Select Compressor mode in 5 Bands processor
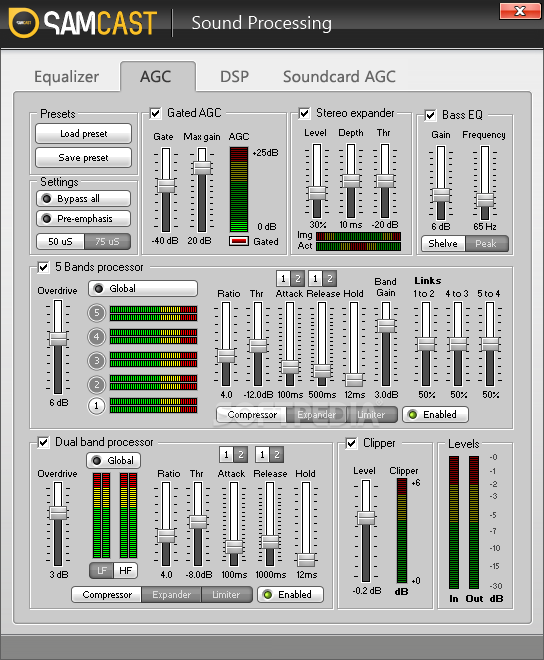This screenshot has width=544, height=660. (252, 415)
